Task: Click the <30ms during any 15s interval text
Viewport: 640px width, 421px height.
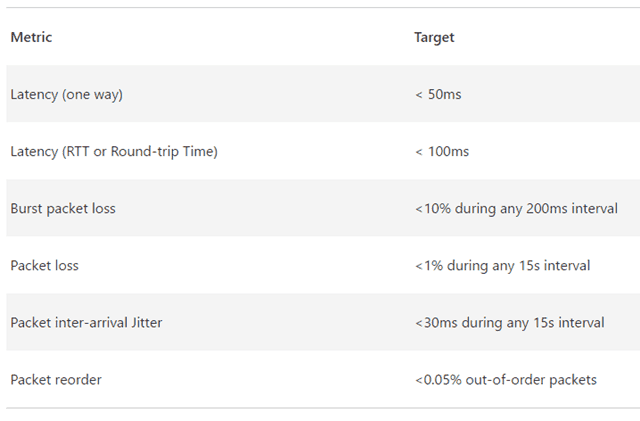Action: click(509, 323)
